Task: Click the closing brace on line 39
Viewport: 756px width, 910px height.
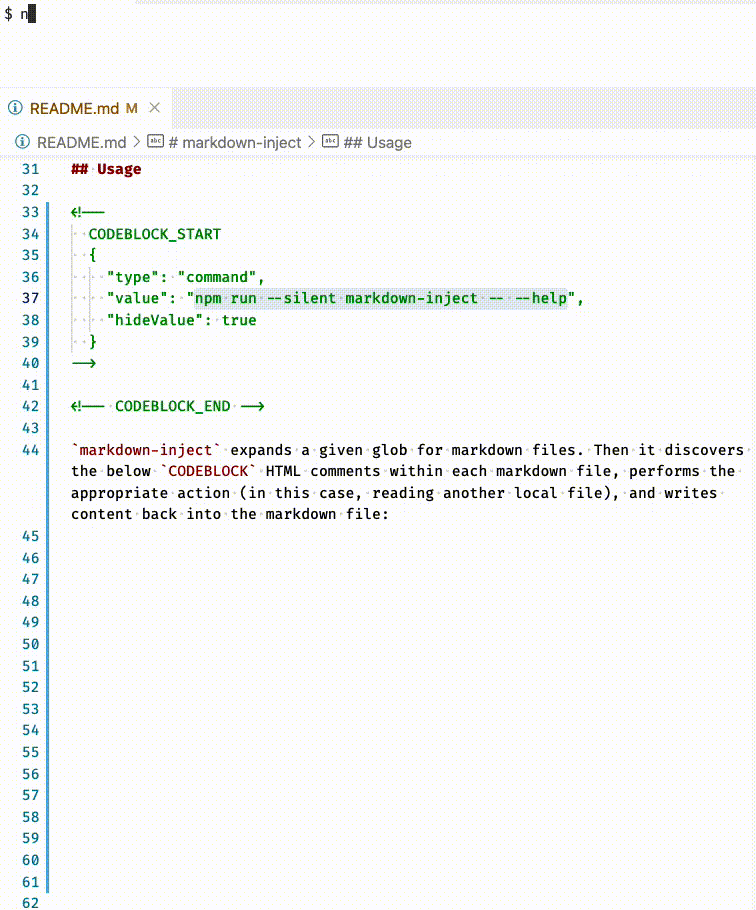Action: [92, 342]
